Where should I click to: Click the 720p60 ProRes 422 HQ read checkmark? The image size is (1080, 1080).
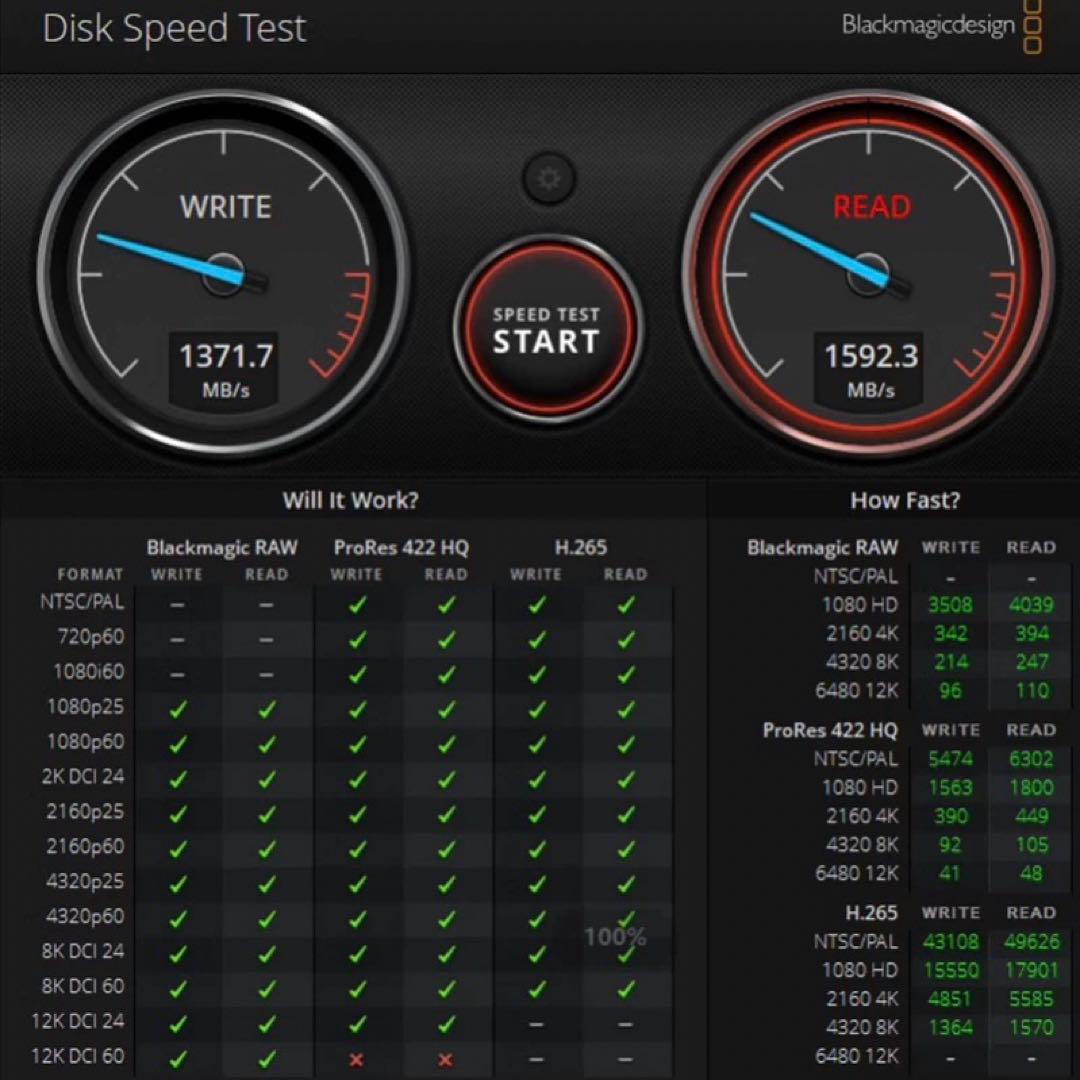point(445,639)
